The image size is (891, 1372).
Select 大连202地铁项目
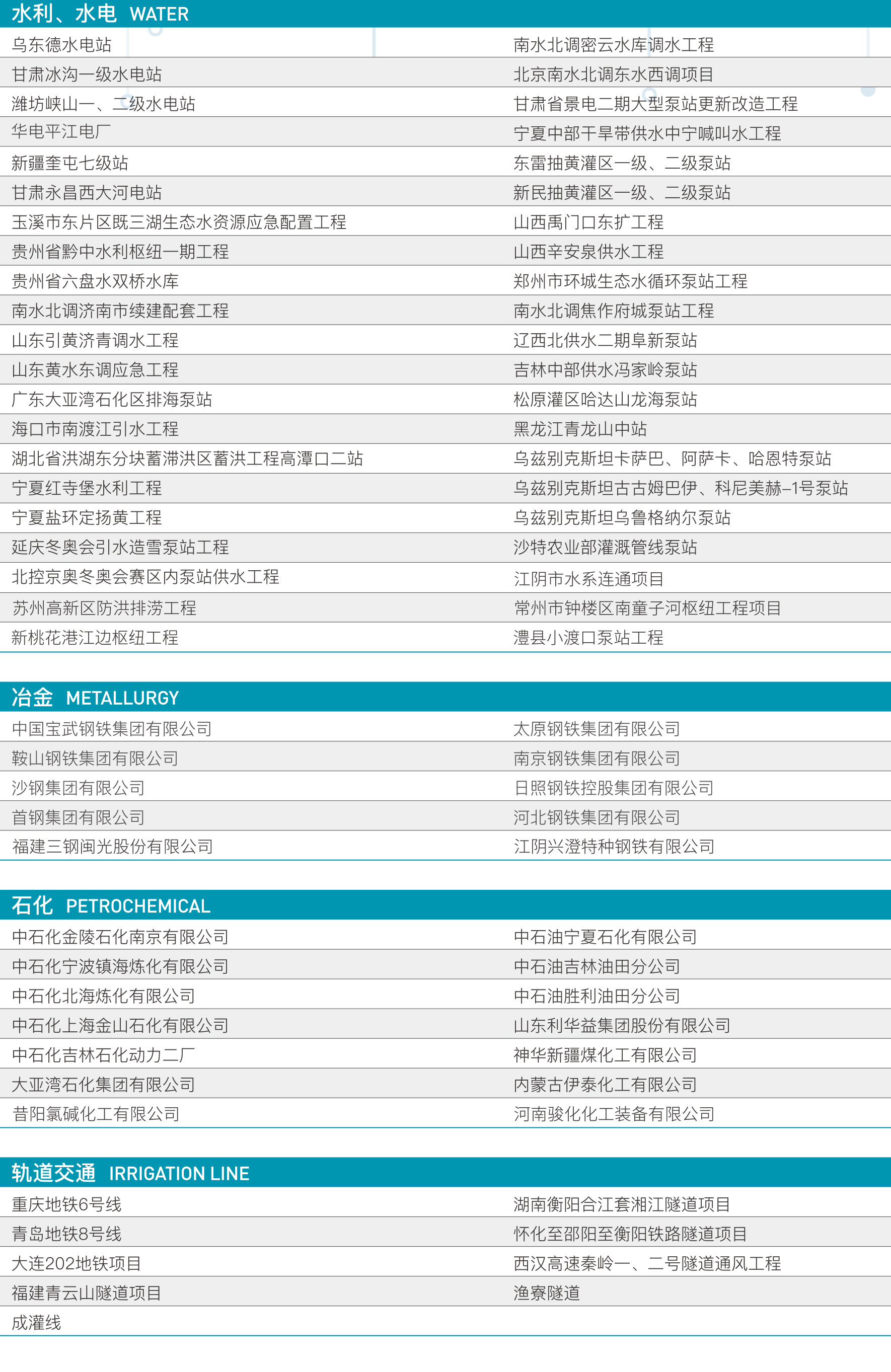click(x=77, y=1263)
